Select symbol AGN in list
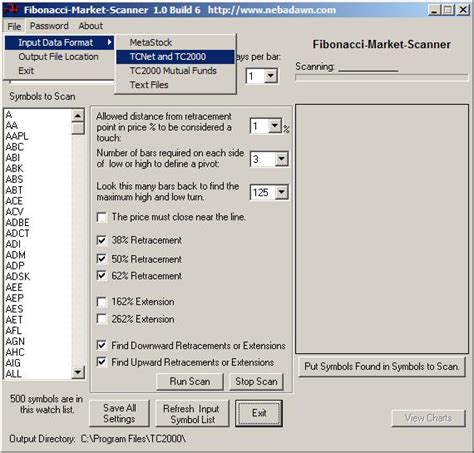The image size is (474, 453). click(x=15, y=341)
